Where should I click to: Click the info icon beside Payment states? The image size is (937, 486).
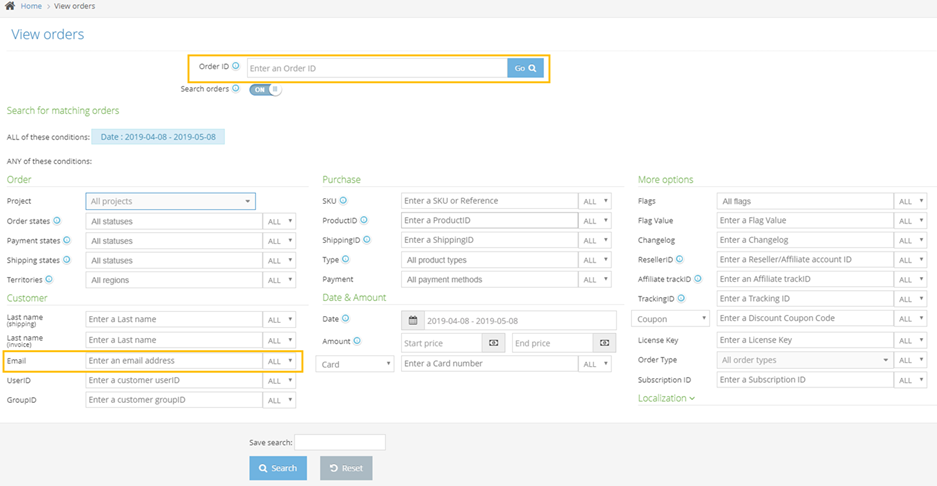67,241
